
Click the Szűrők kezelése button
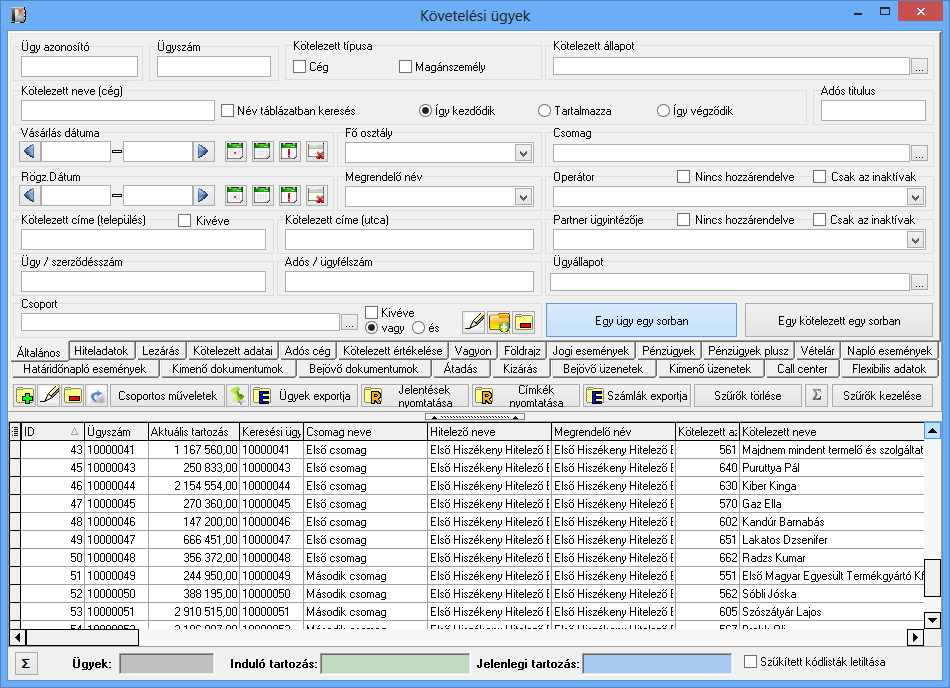[x=882, y=395]
